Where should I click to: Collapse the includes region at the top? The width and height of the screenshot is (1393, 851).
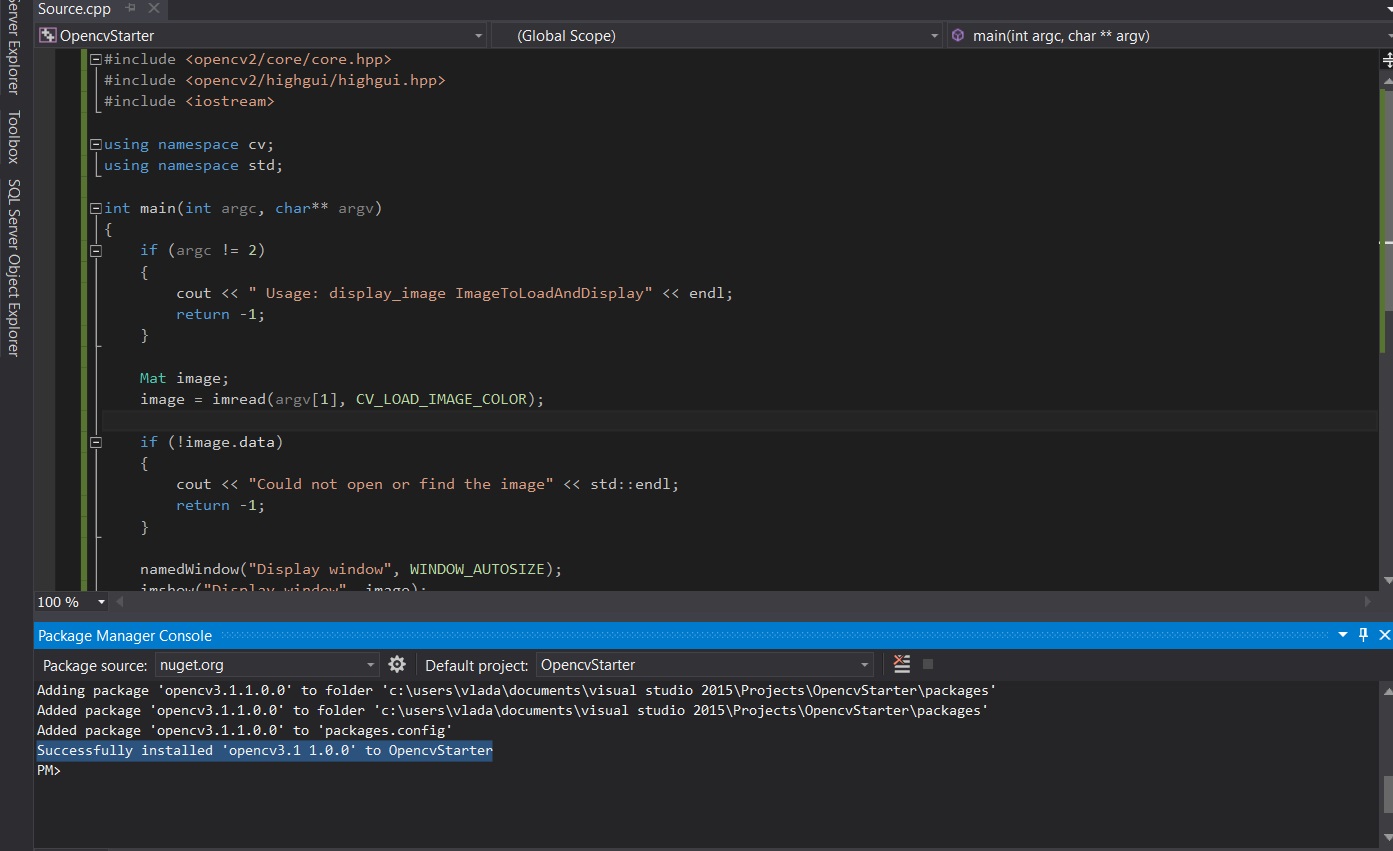pos(95,59)
